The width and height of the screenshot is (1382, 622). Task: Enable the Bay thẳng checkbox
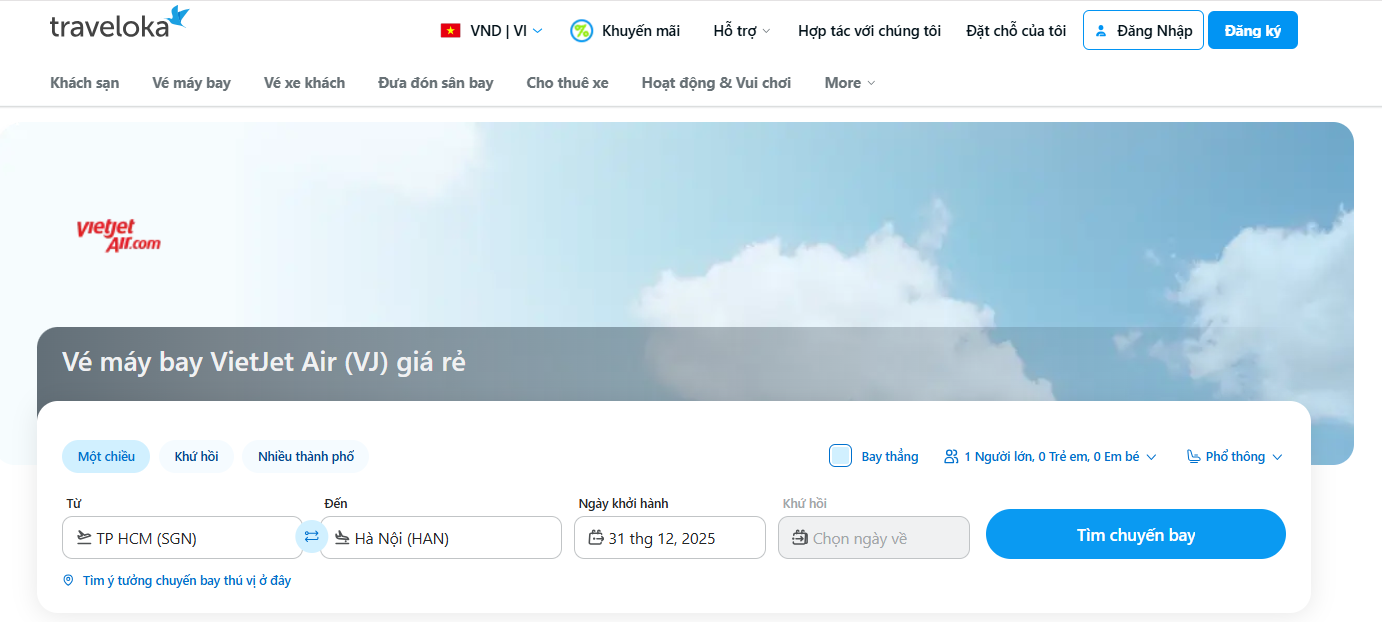[840, 456]
